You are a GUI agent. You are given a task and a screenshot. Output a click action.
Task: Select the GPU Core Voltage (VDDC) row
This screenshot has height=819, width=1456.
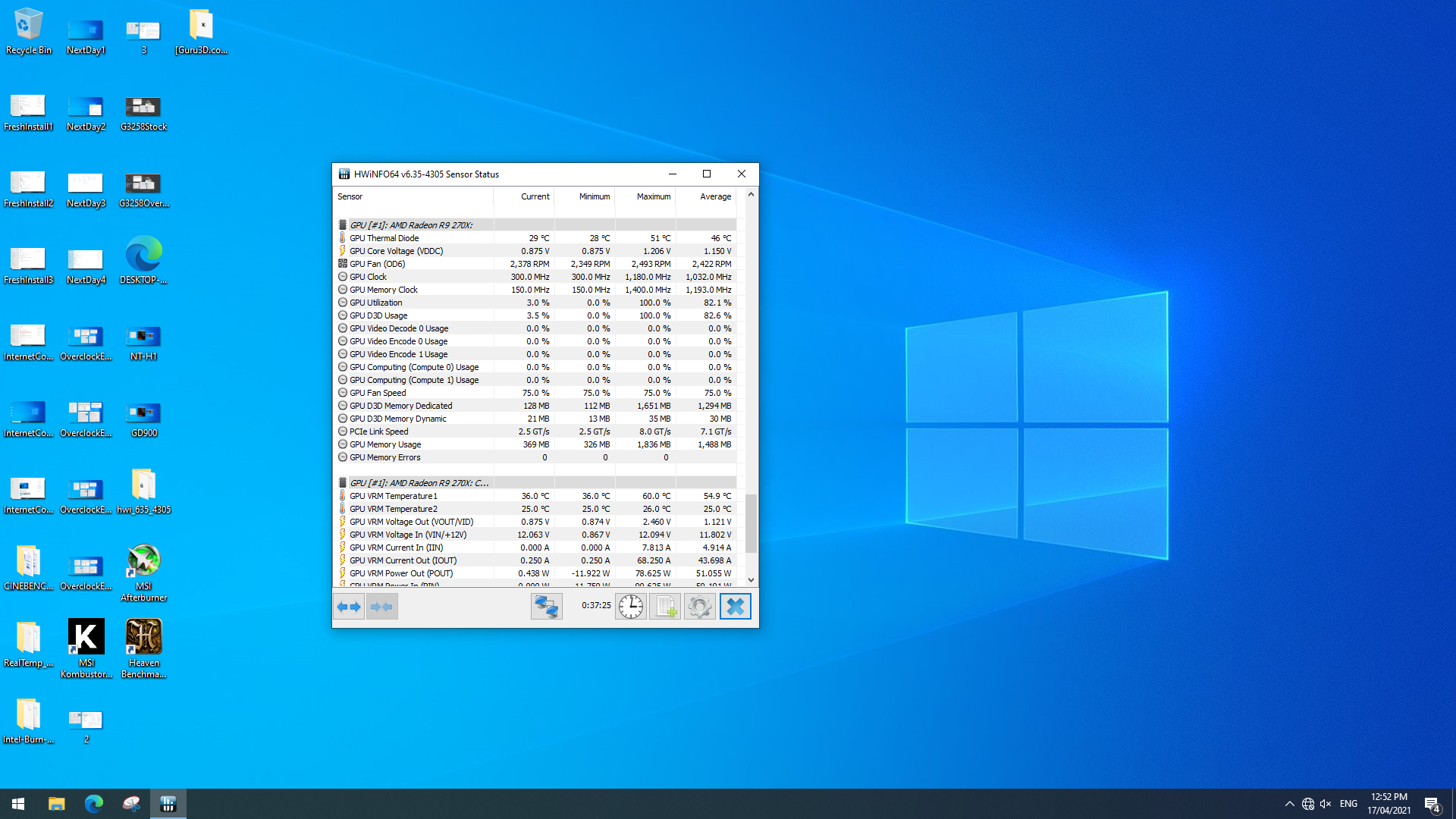point(535,251)
